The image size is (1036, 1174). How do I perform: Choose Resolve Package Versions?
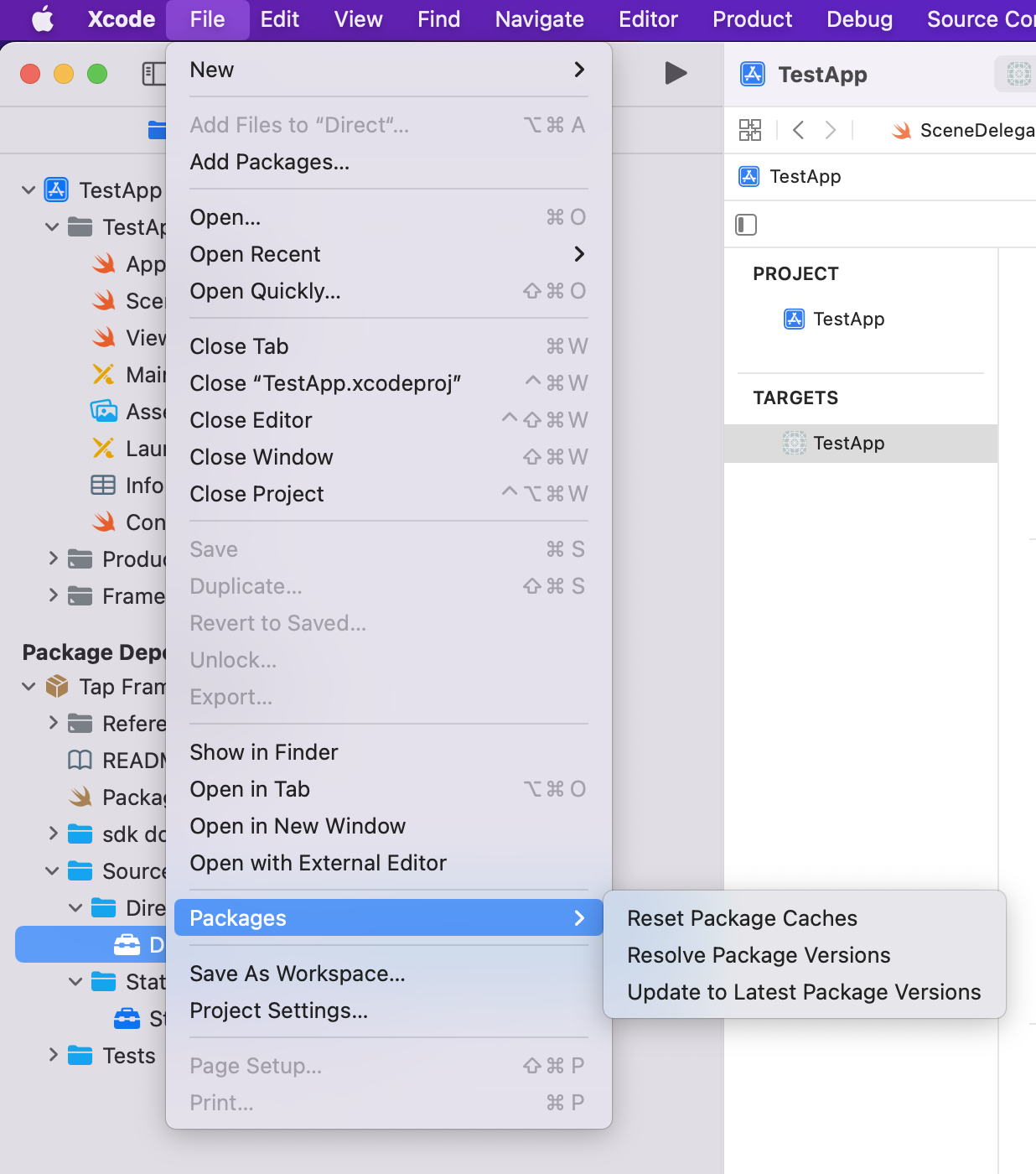[805, 955]
